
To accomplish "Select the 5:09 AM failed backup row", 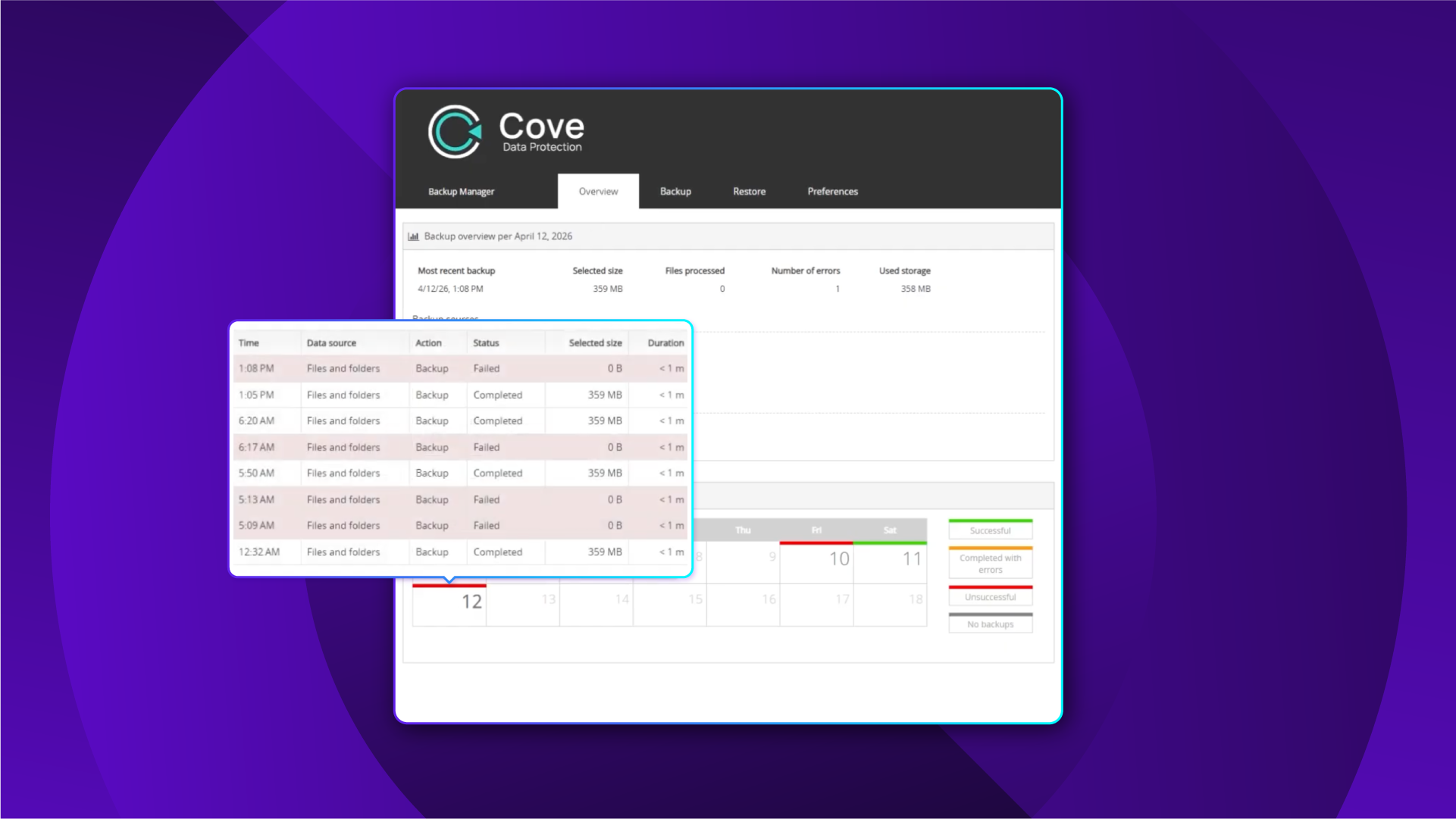I will pyautogui.click(x=461, y=526).
